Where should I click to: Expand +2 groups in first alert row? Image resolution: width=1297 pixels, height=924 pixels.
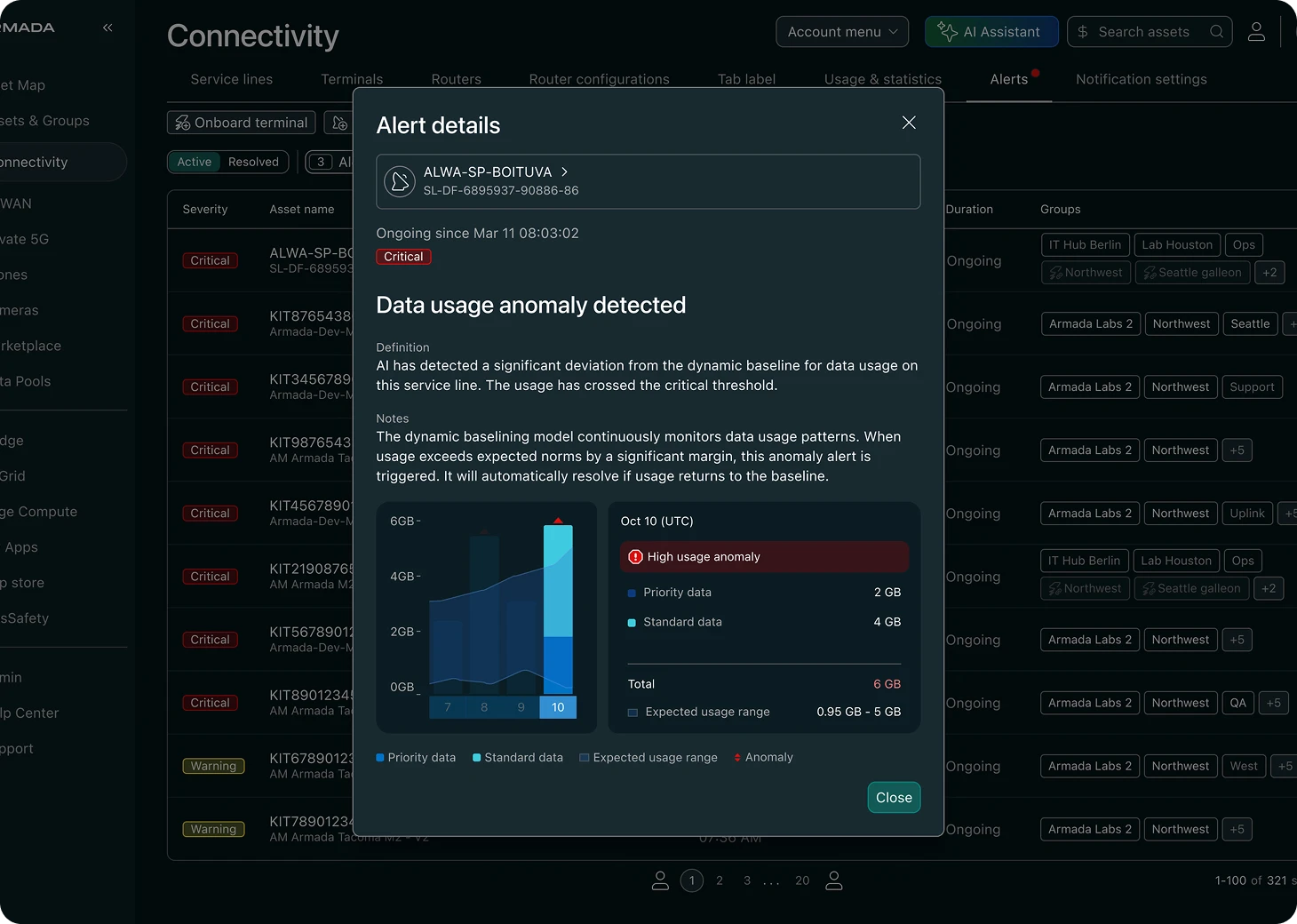click(1269, 273)
